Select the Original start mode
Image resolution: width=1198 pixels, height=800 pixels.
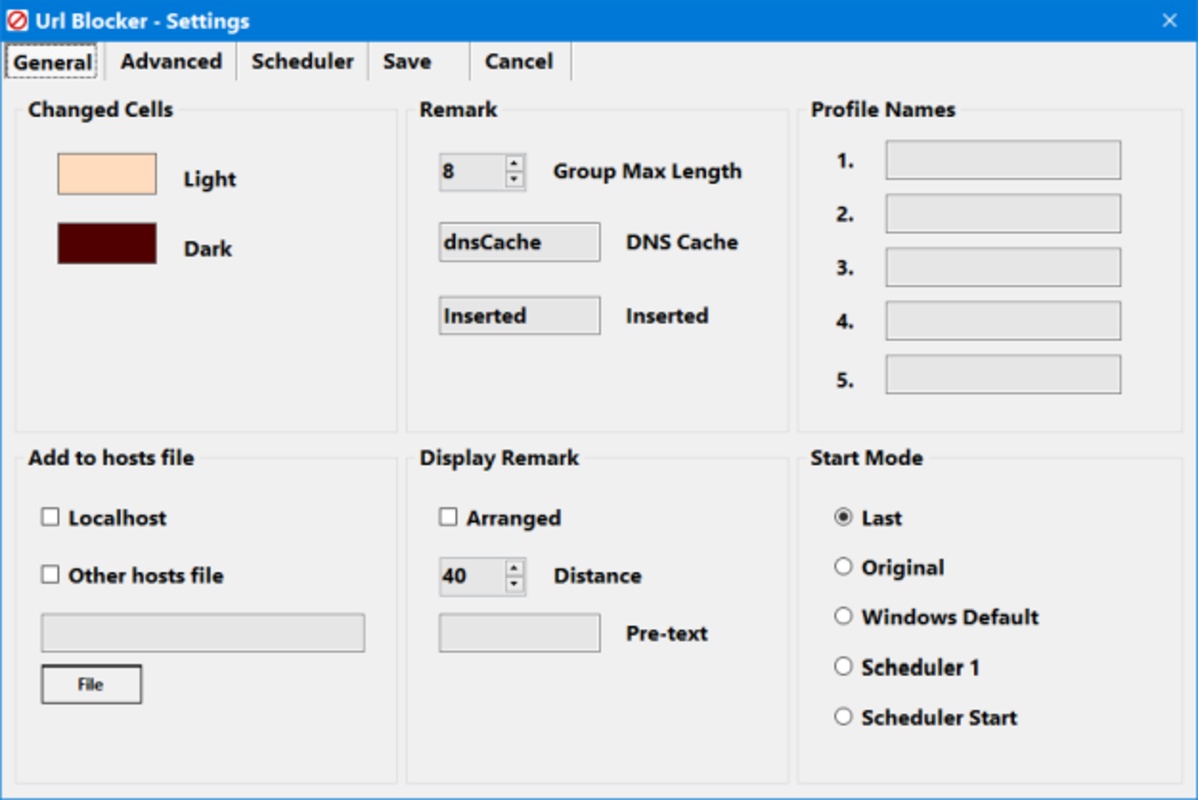pyautogui.click(x=843, y=567)
